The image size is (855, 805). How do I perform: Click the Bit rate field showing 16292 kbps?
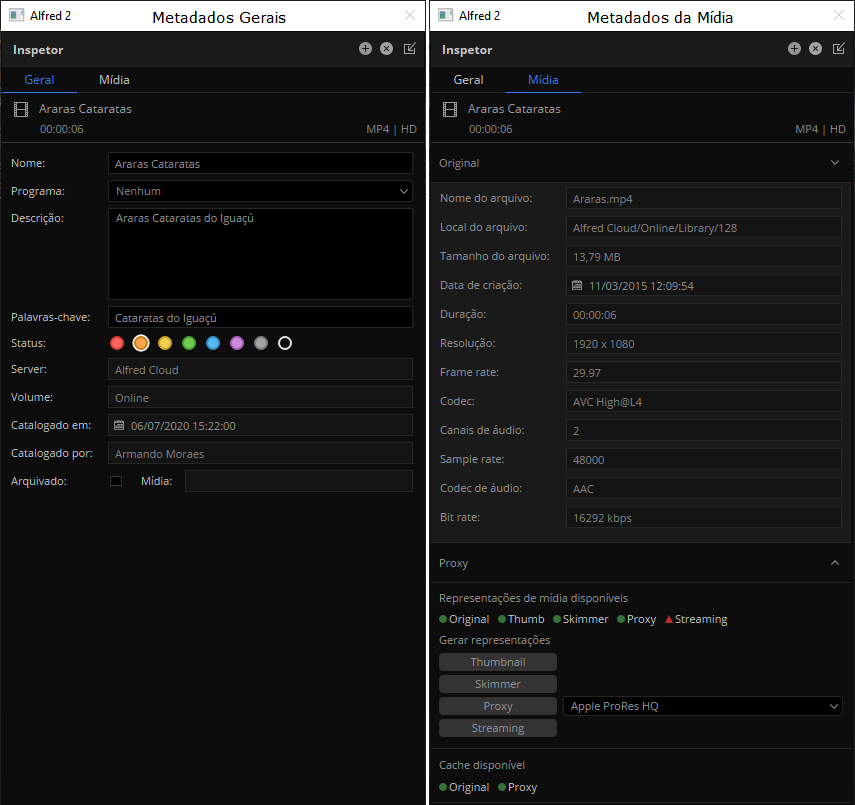pyautogui.click(x=704, y=518)
